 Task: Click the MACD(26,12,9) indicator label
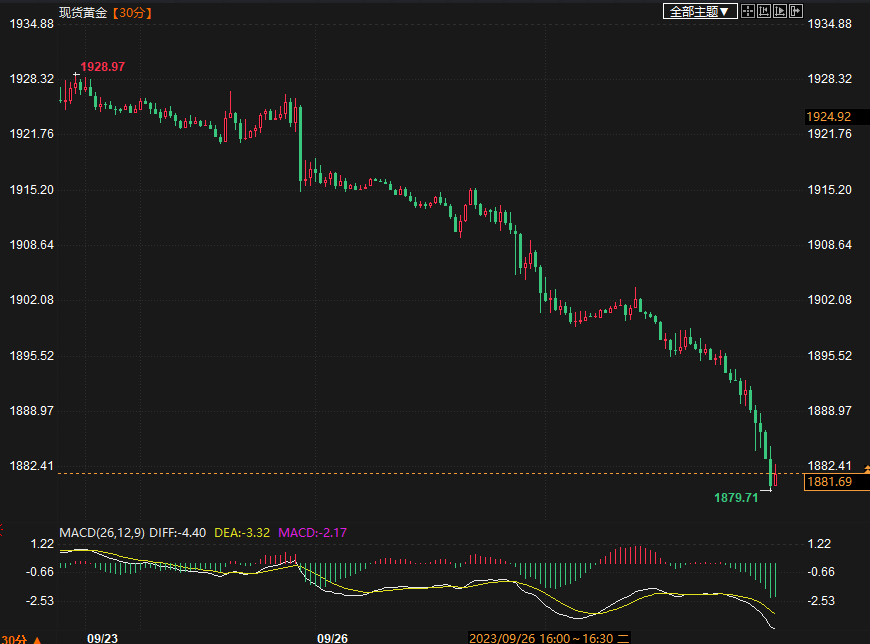[x=101, y=533]
